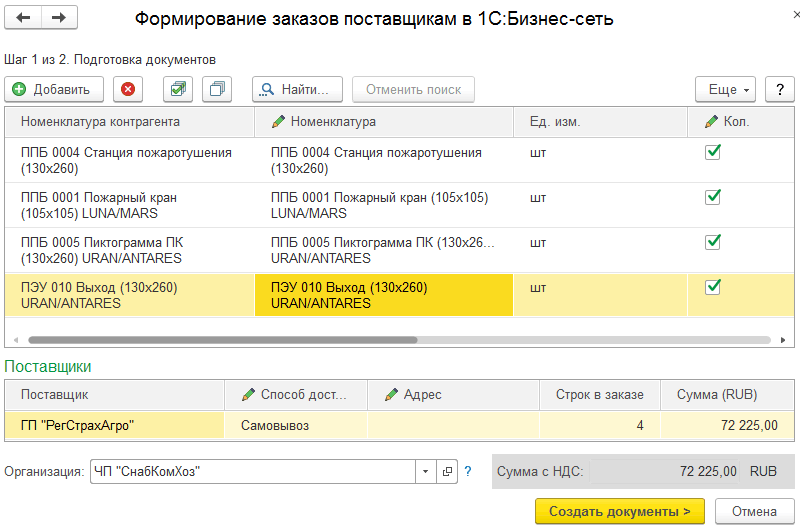Click Отменить поиск button
Image resolution: width=800 pixels, height=531 pixels.
click(413, 89)
